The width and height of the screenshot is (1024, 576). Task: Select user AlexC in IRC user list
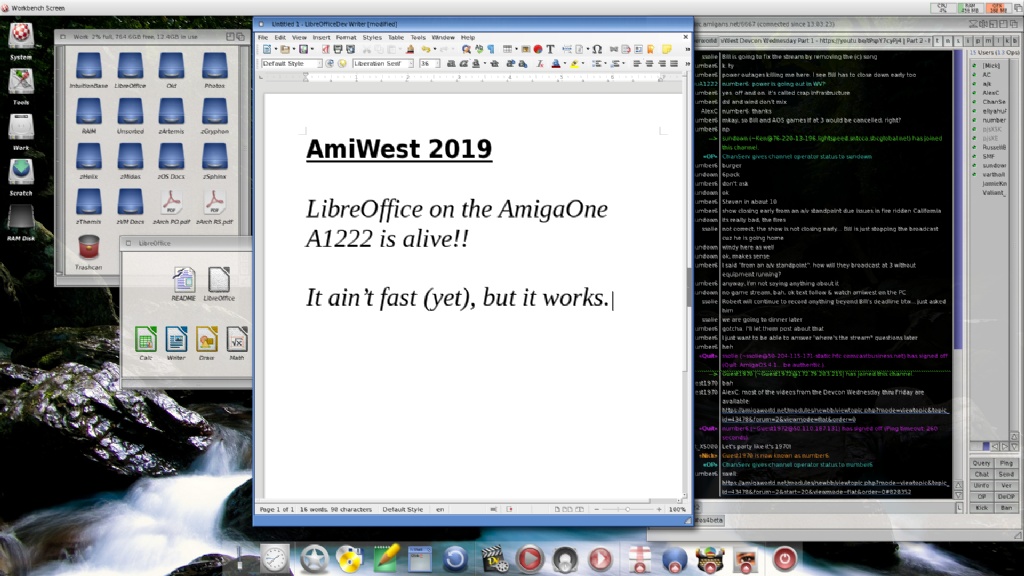(x=990, y=93)
